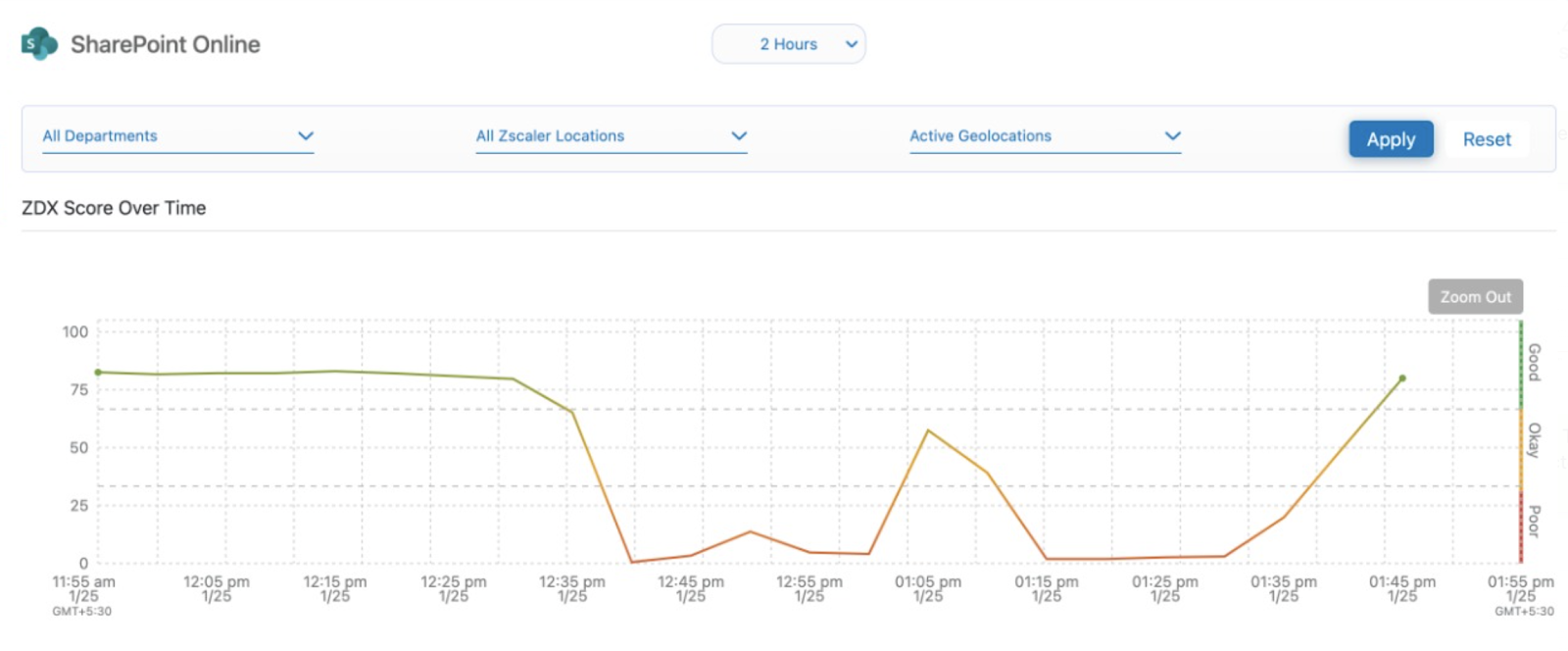Viewport: 1568px width, 651px height.
Task: Click the Poor range label on the chart
Action: coord(1535,522)
